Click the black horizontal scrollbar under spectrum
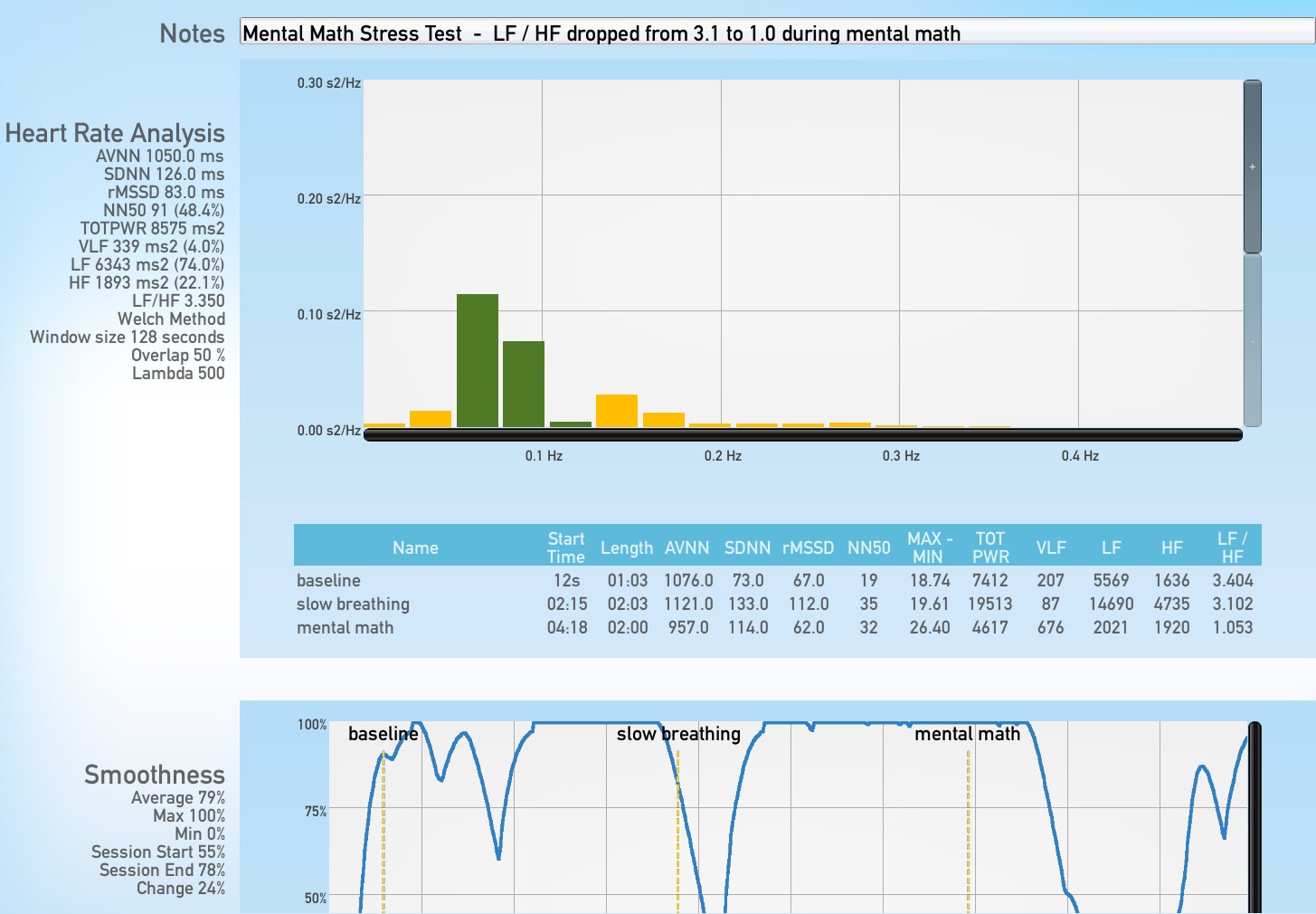Screen dimensions: 1316x914 click(802, 435)
